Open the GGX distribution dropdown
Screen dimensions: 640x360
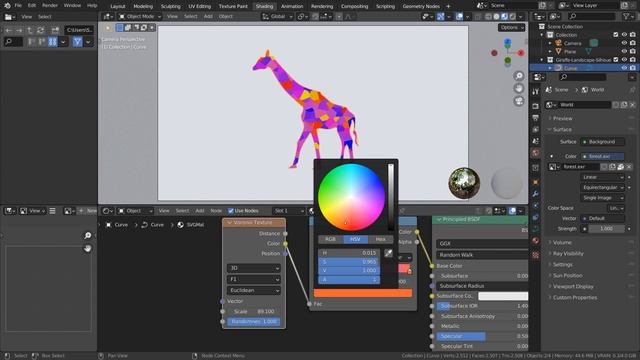coord(482,244)
